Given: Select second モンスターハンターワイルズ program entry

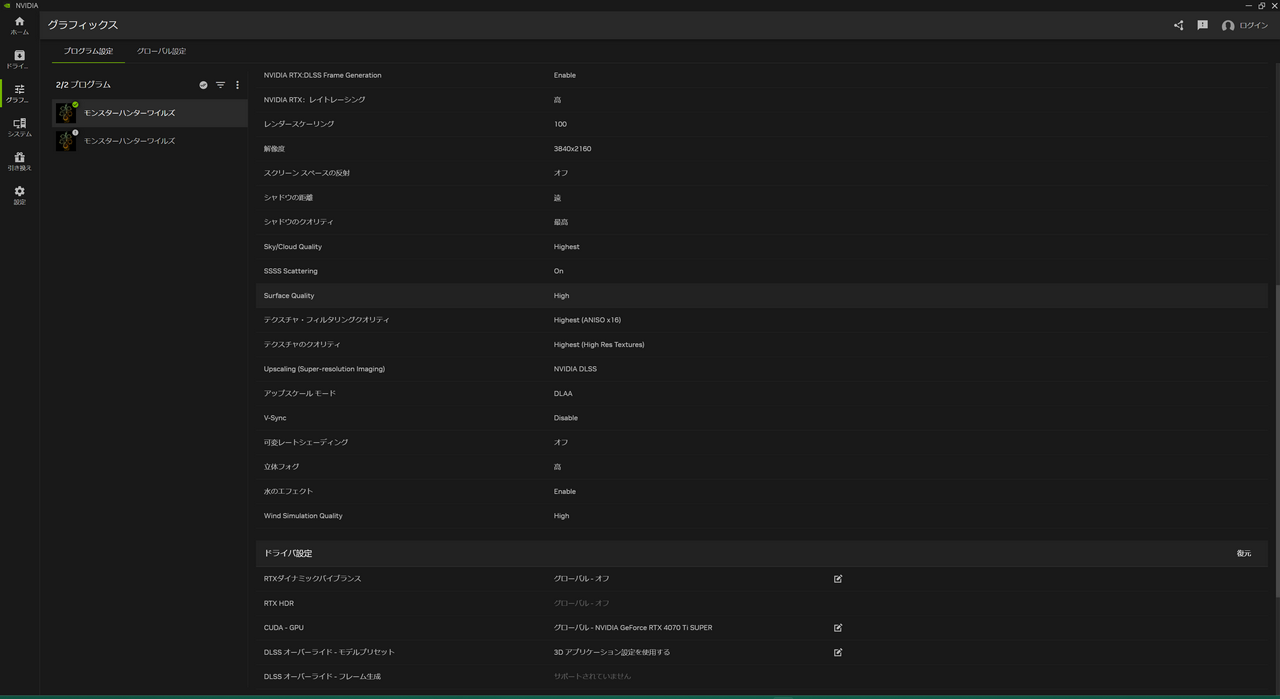Looking at the screenshot, I should click(150, 141).
